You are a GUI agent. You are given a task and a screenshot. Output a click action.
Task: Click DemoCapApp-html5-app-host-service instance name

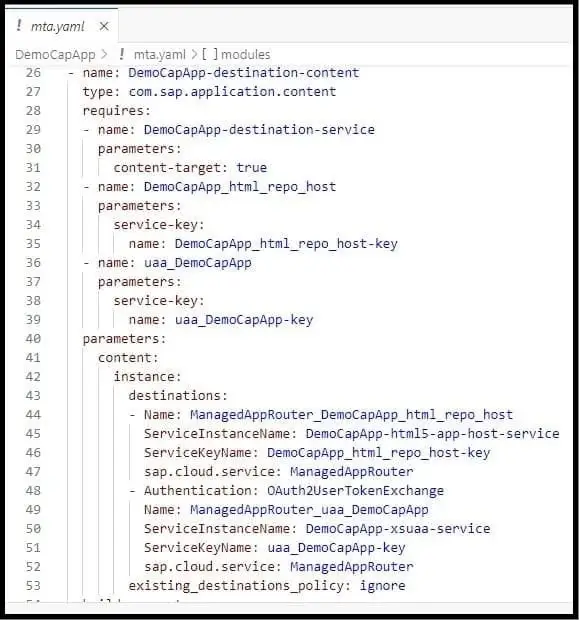(x=432, y=434)
